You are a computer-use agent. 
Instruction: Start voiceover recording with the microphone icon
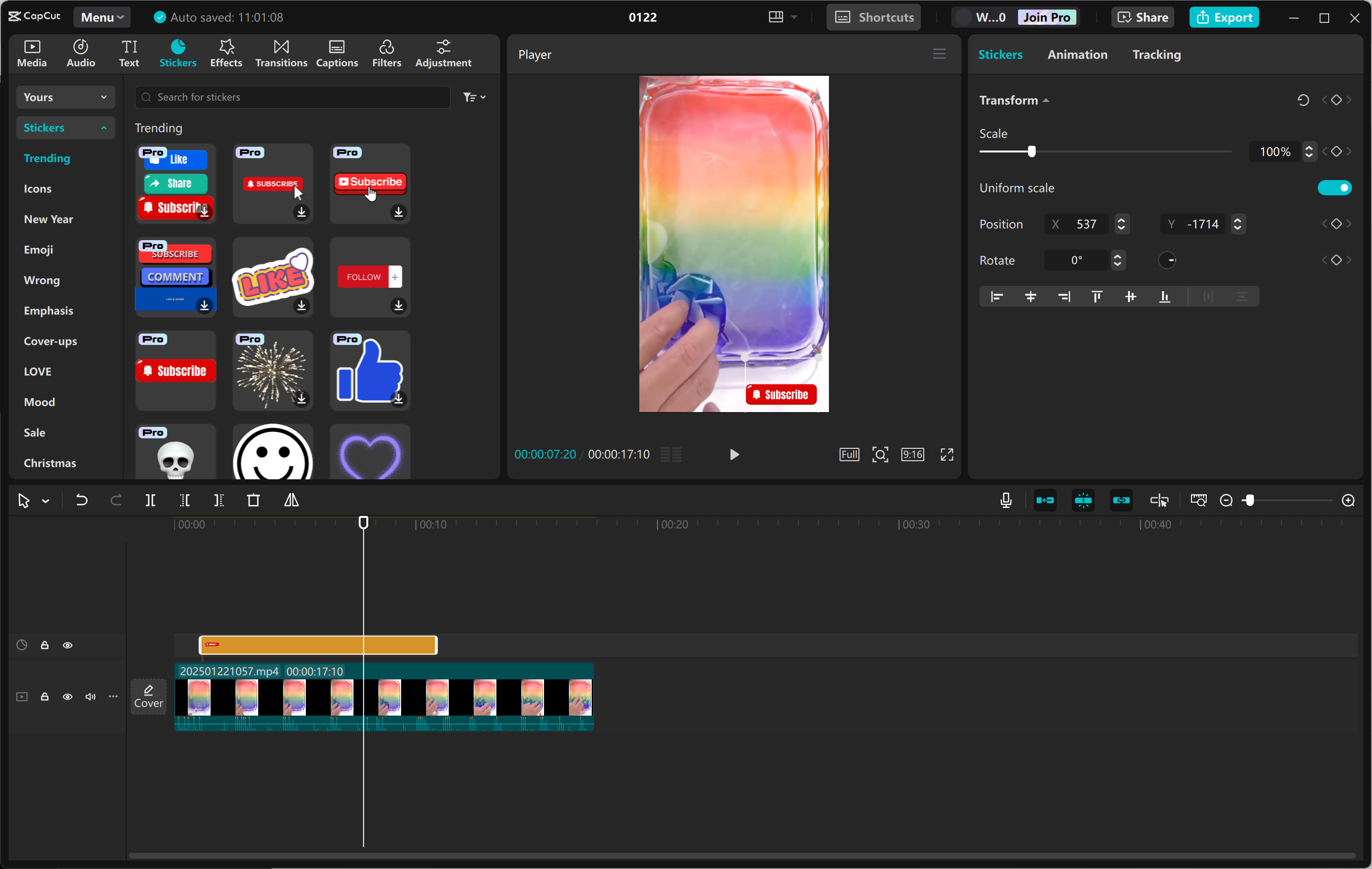point(1006,500)
